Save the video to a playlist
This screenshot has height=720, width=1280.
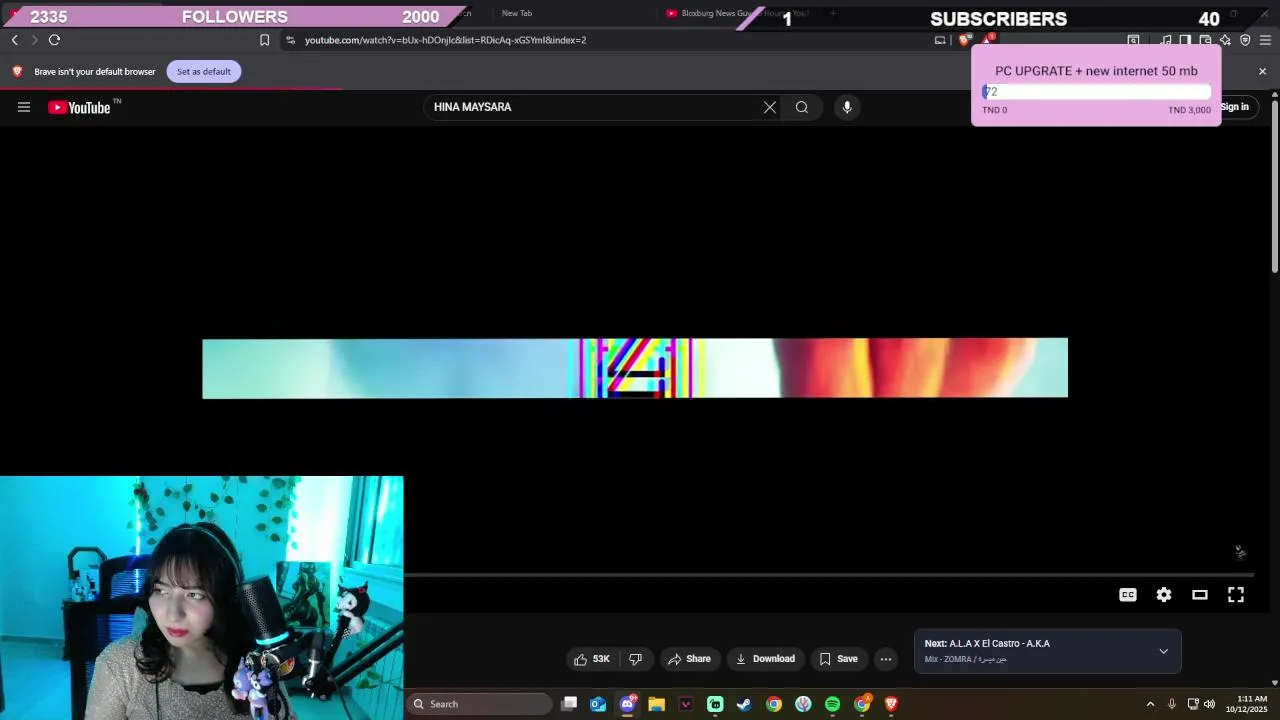[838, 659]
